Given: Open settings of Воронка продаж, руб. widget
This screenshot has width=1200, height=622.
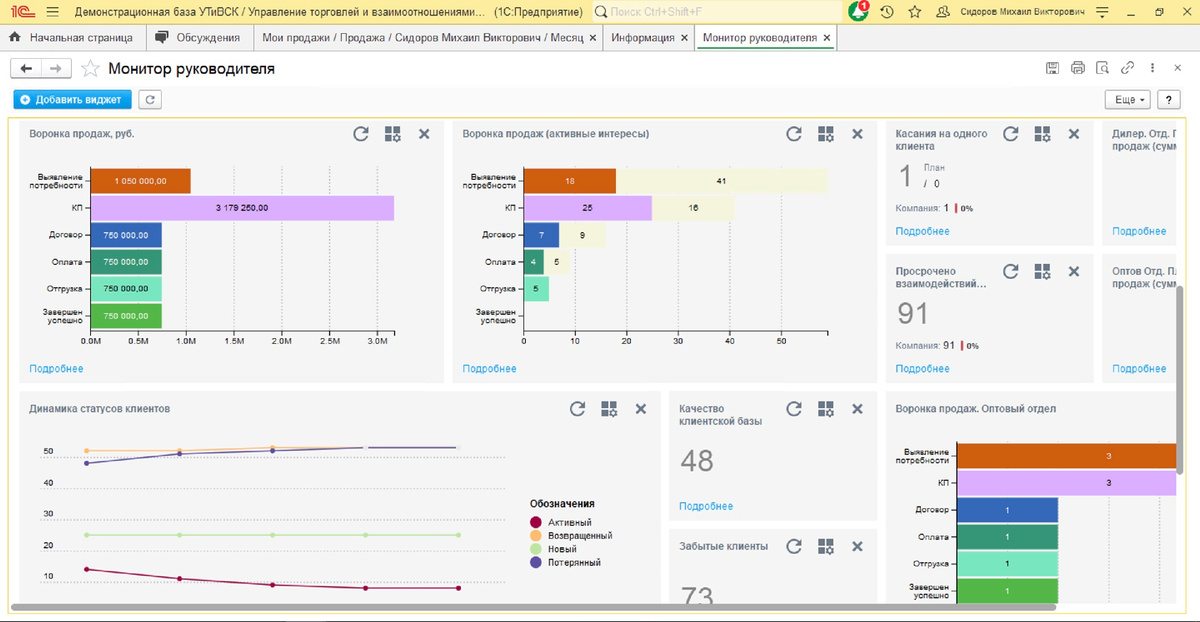Looking at the screenshot, I should click(393, 134).
